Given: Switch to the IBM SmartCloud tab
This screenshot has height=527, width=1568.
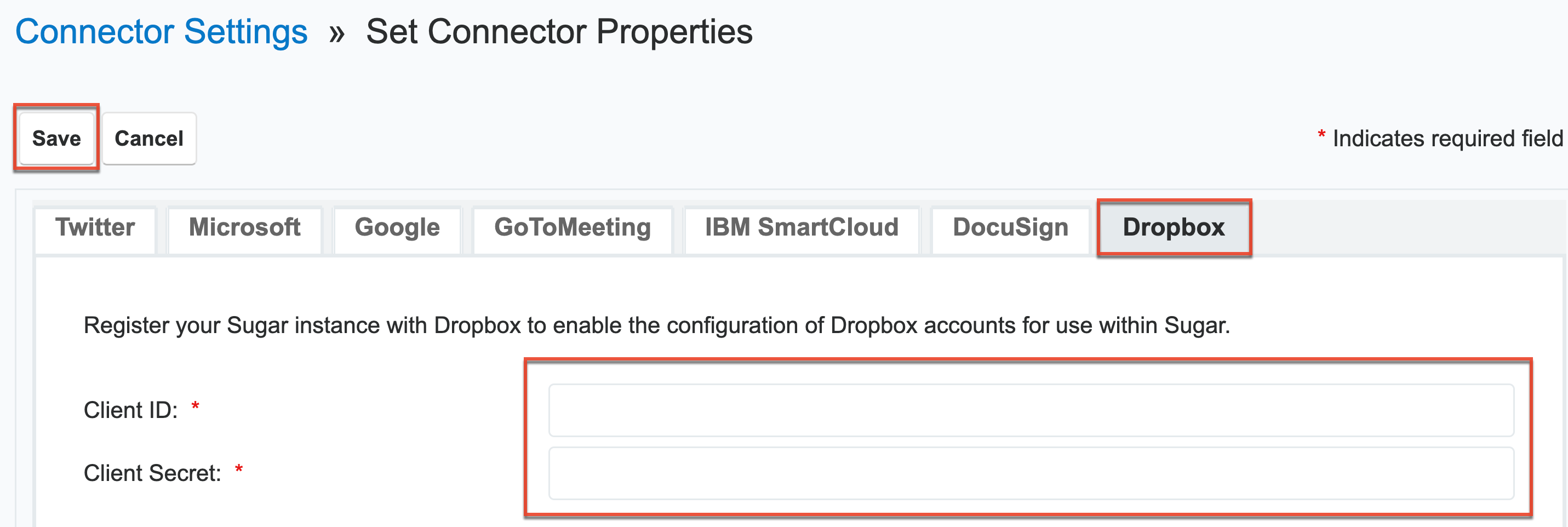Looking at the screenshot, I should [801, 227].
